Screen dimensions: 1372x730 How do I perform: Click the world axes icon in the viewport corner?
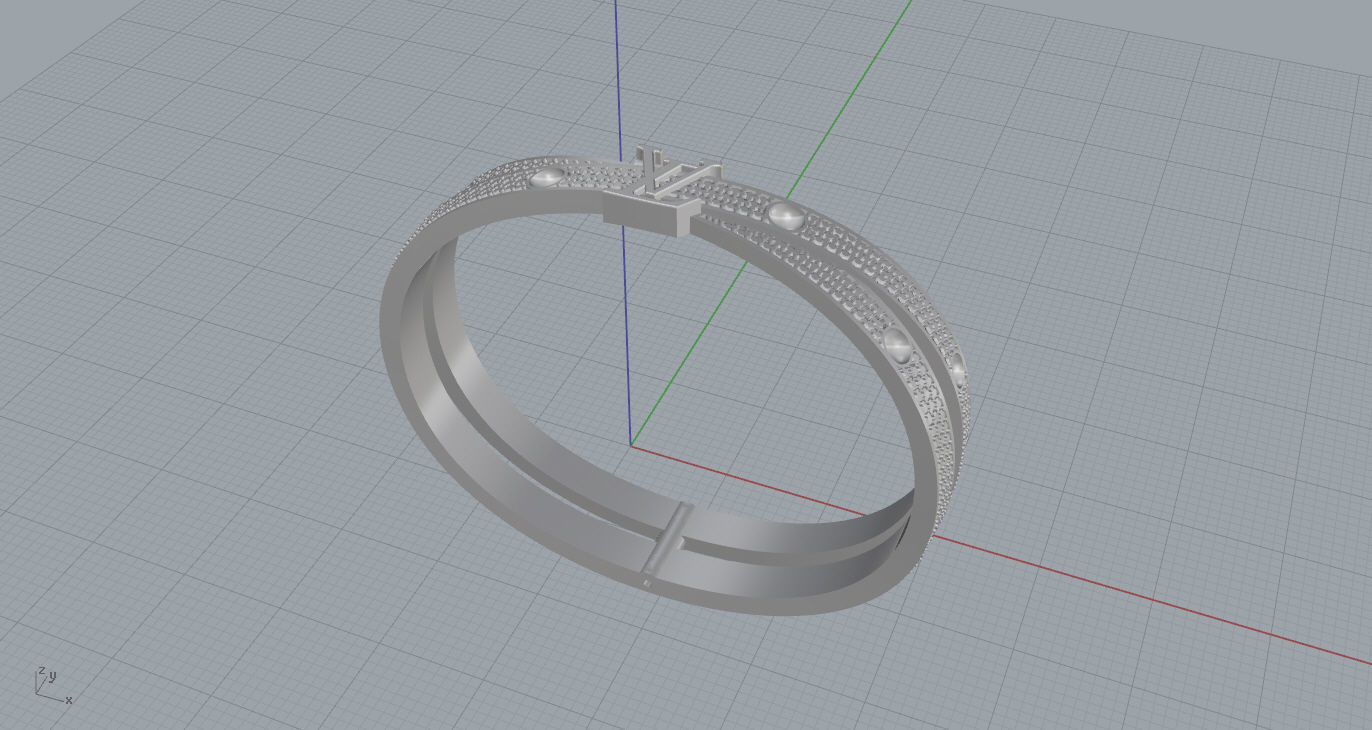(53, 685)
